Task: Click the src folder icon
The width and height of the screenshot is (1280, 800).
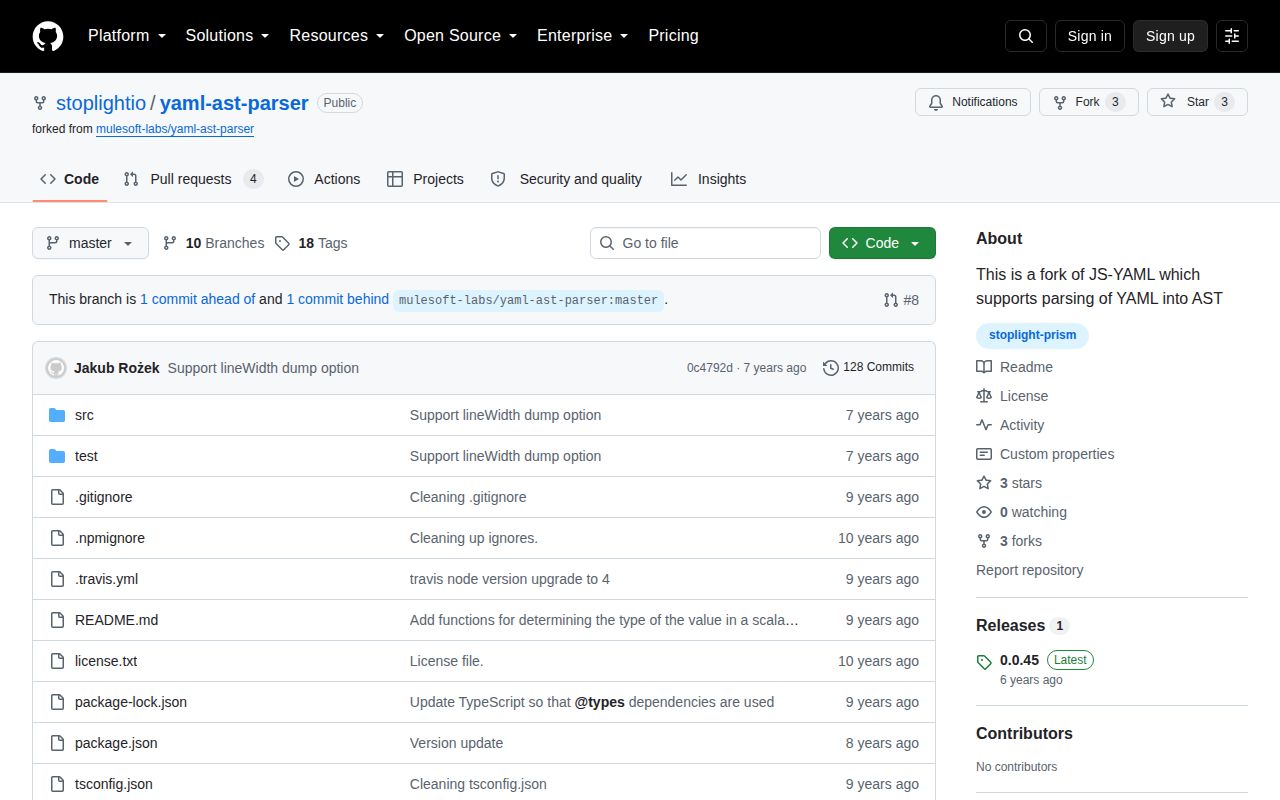Action: pos(57,415)
